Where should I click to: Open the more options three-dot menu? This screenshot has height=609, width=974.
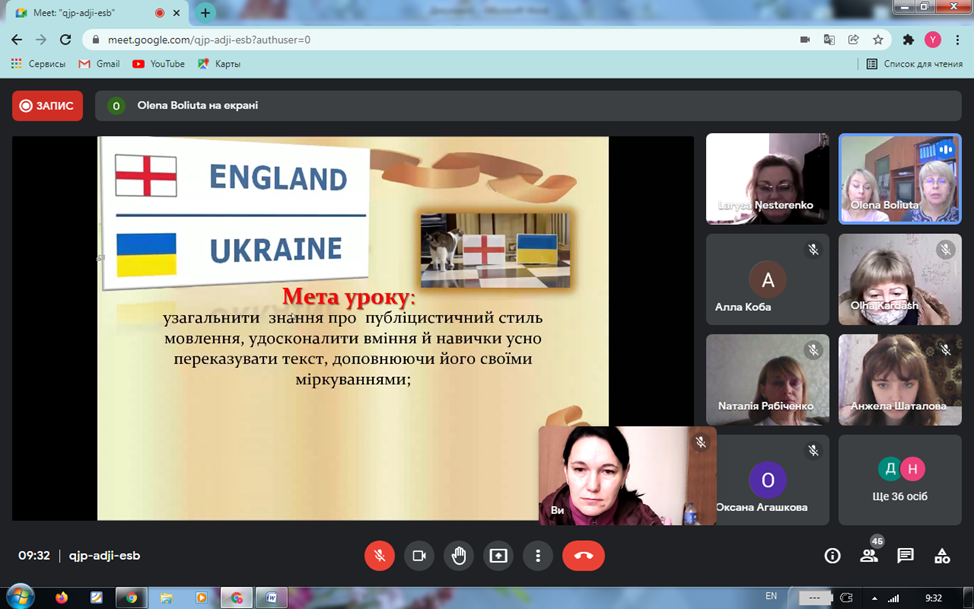click(538, 556)
